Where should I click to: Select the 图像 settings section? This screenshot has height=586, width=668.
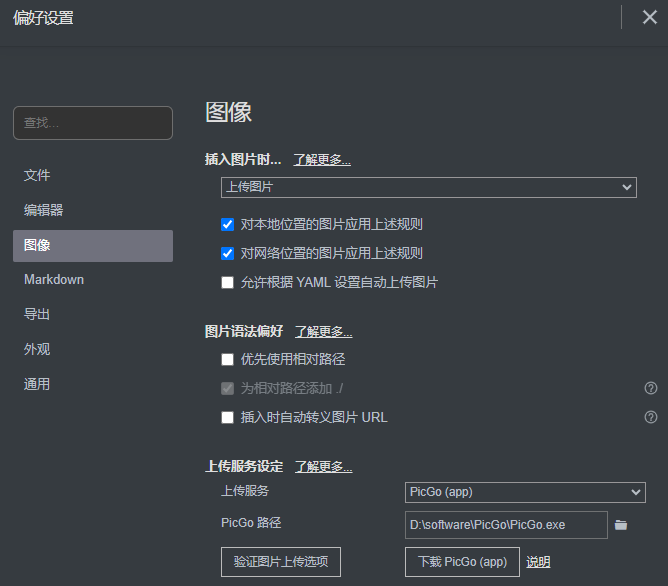[93, 246]
